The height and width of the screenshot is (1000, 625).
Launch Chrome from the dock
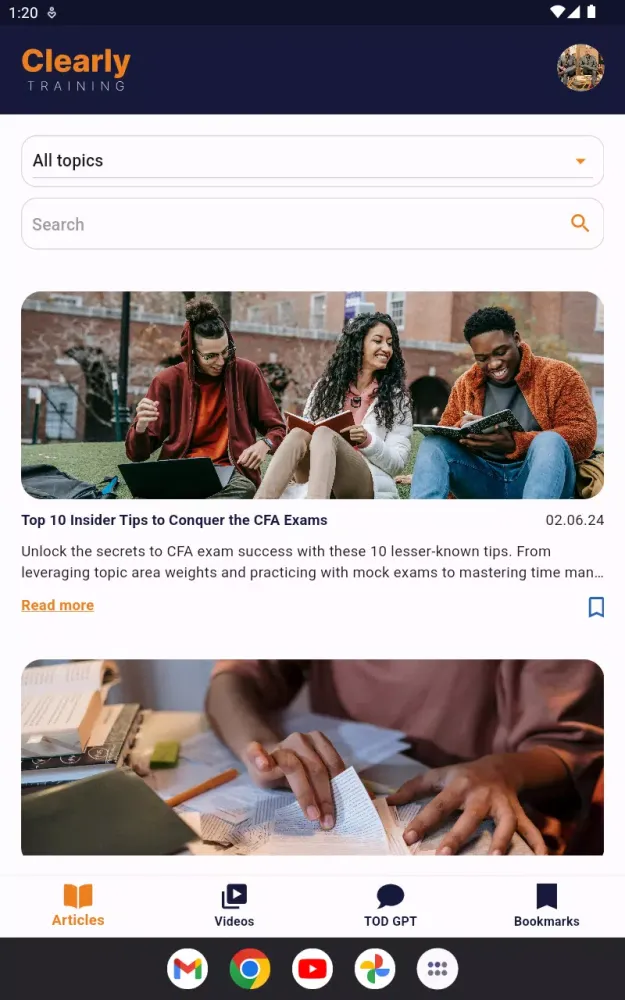250,969
